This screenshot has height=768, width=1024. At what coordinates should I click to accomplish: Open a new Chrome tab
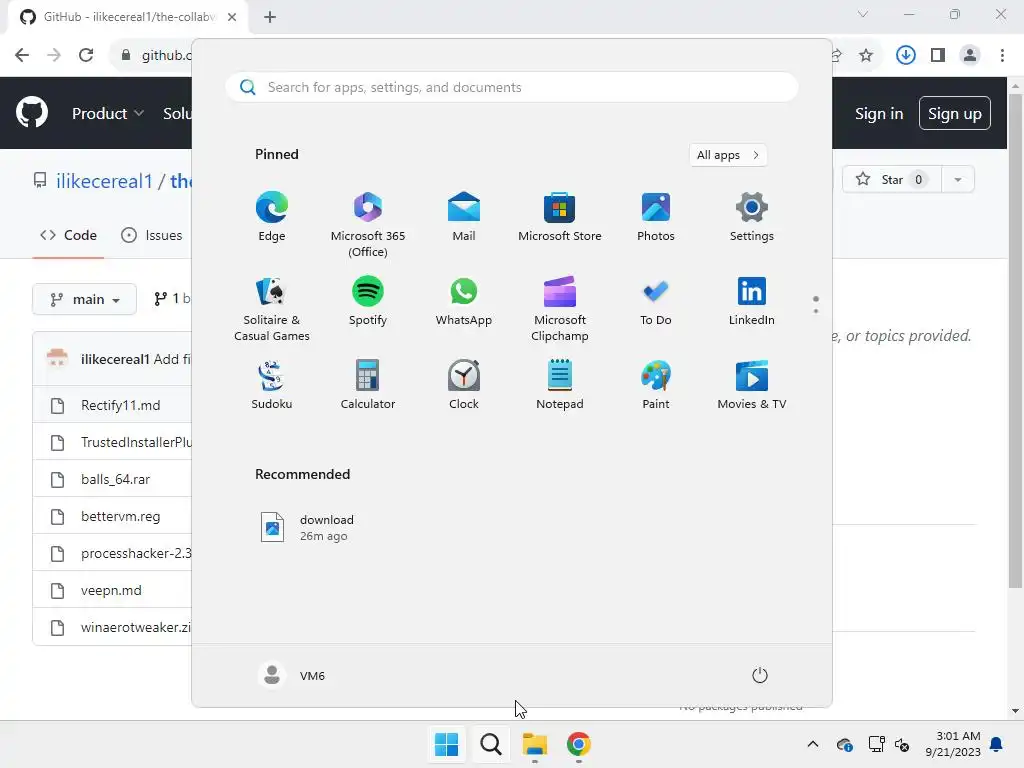[270, 17]
